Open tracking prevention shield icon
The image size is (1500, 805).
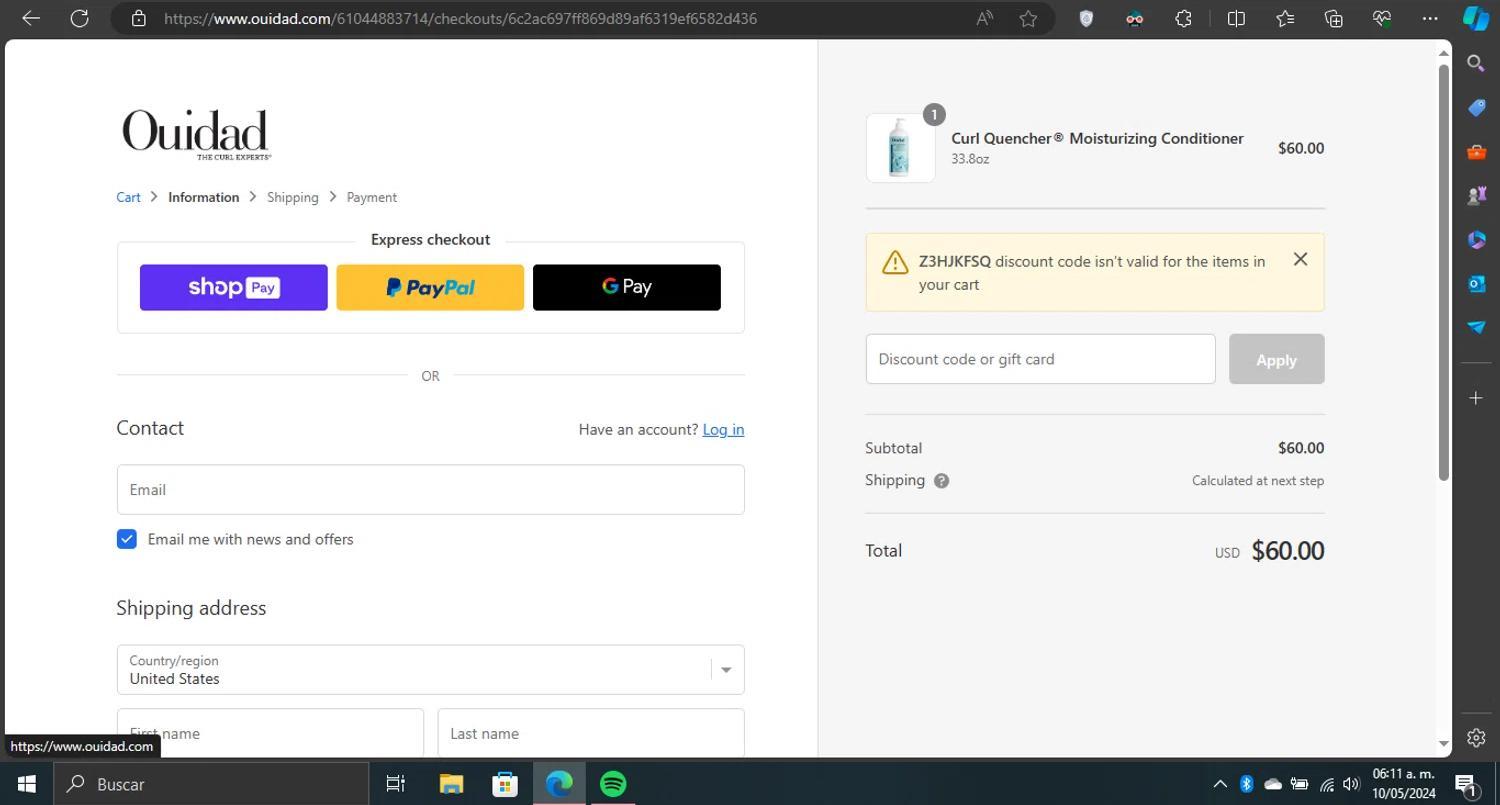click(1086, 18)
